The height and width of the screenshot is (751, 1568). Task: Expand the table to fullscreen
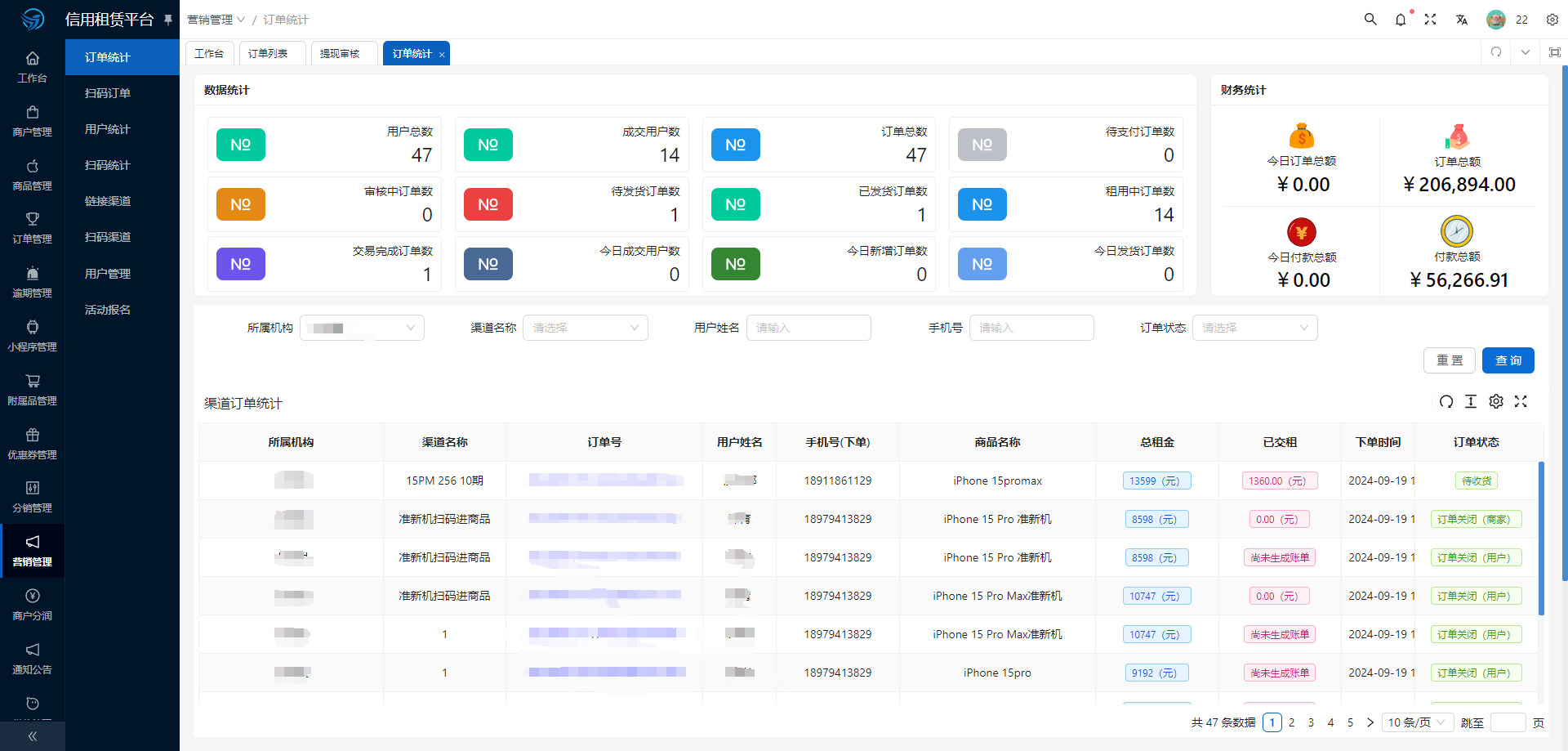(x=1521, y=401)
